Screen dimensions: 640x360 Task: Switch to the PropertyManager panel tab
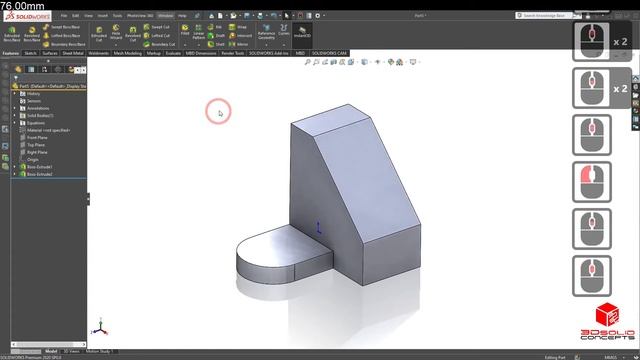tap(31, 69)
